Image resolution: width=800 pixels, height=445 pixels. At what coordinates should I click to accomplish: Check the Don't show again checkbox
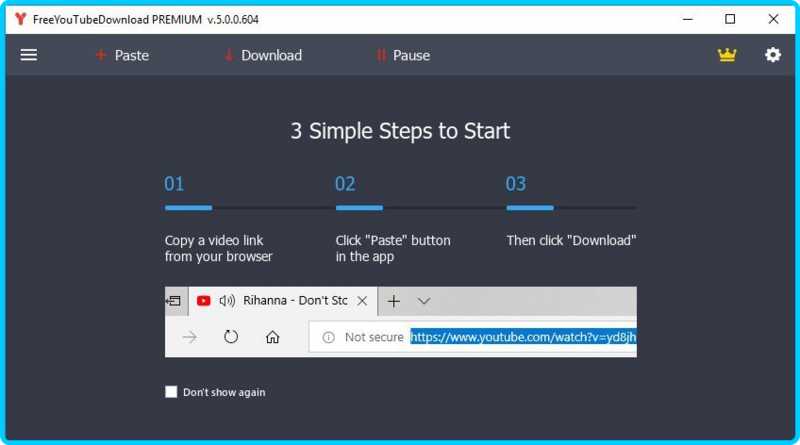pyautogui.click(x=171, y=391)
